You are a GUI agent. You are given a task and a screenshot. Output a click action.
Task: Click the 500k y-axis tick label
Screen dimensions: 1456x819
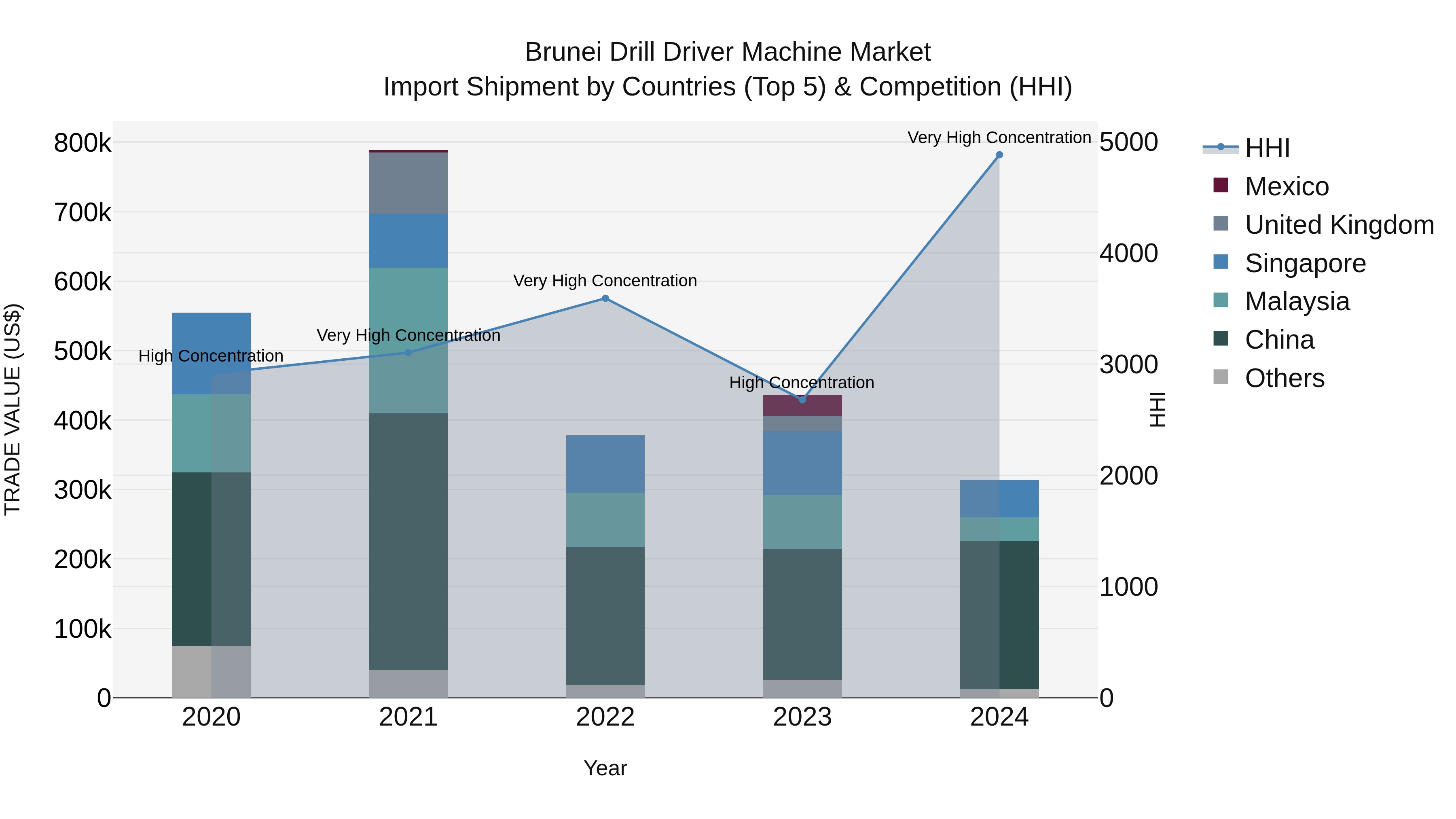tap(83, 351)
